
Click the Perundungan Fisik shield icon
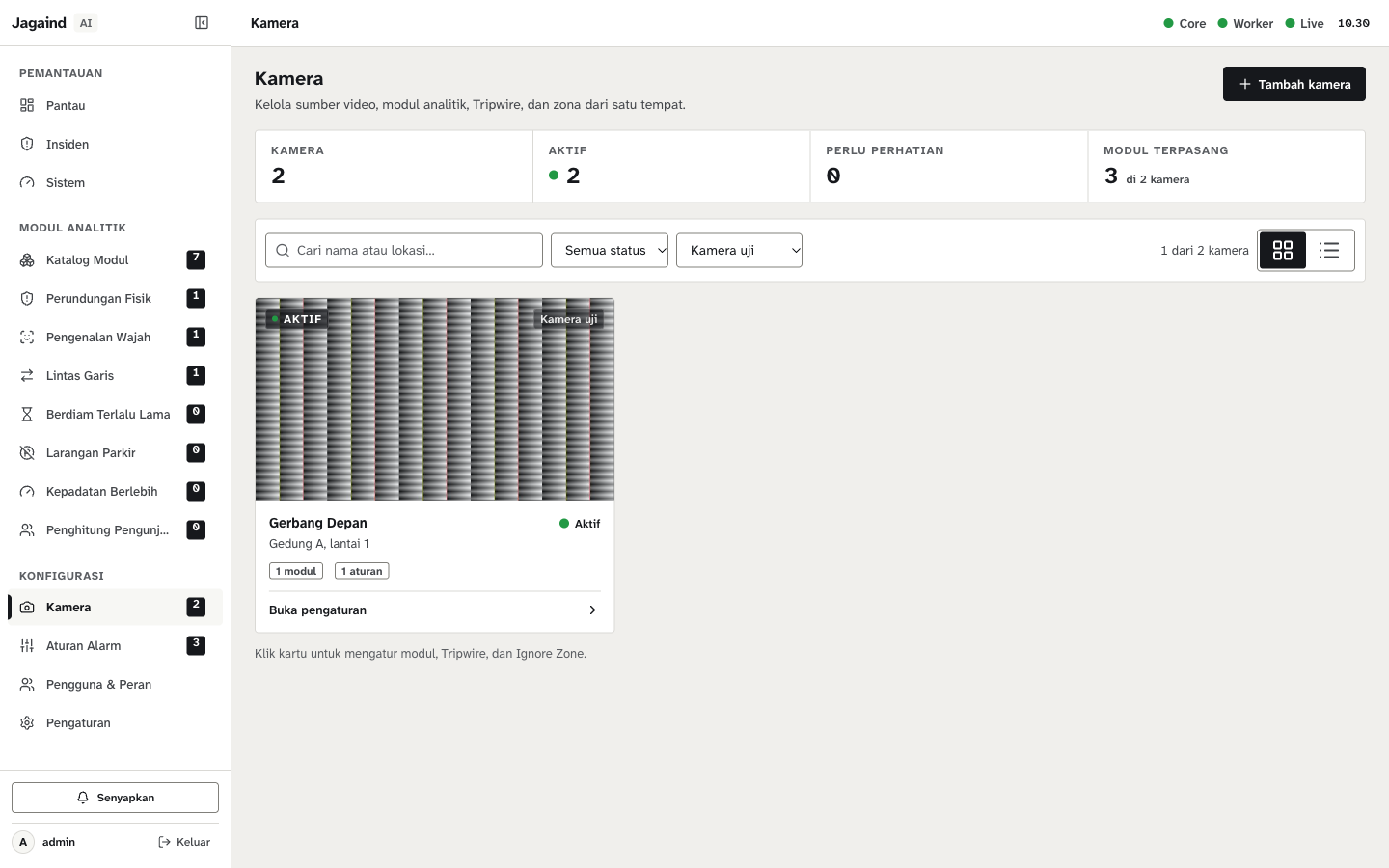27,298
